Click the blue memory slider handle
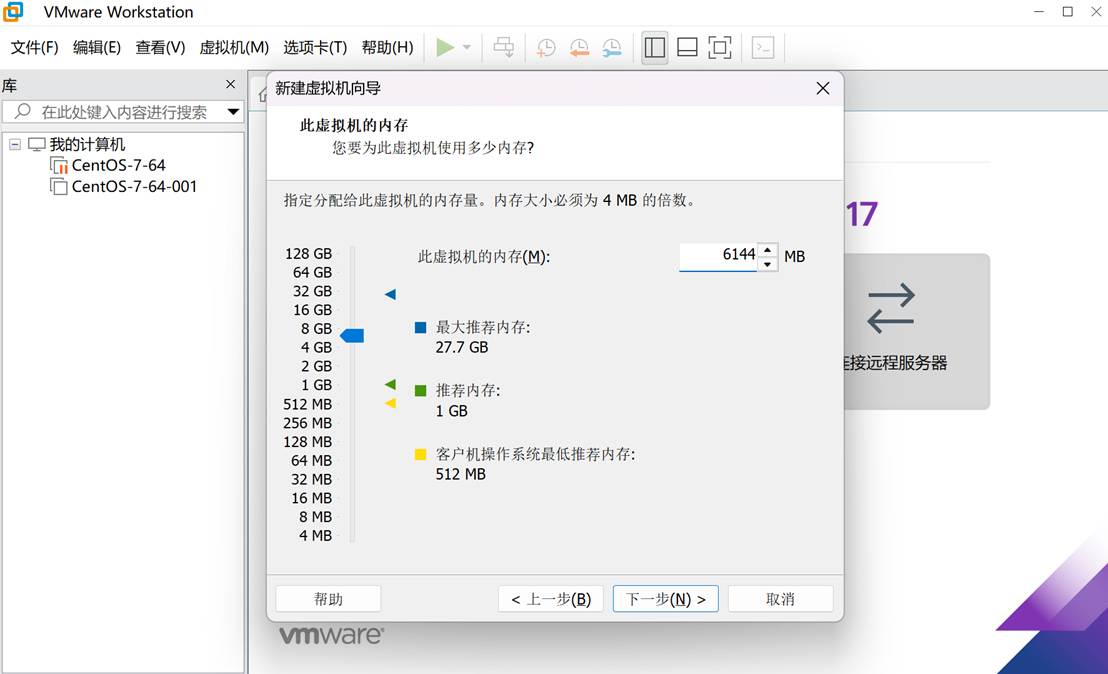1108x674 pixels. pos(352,336)
